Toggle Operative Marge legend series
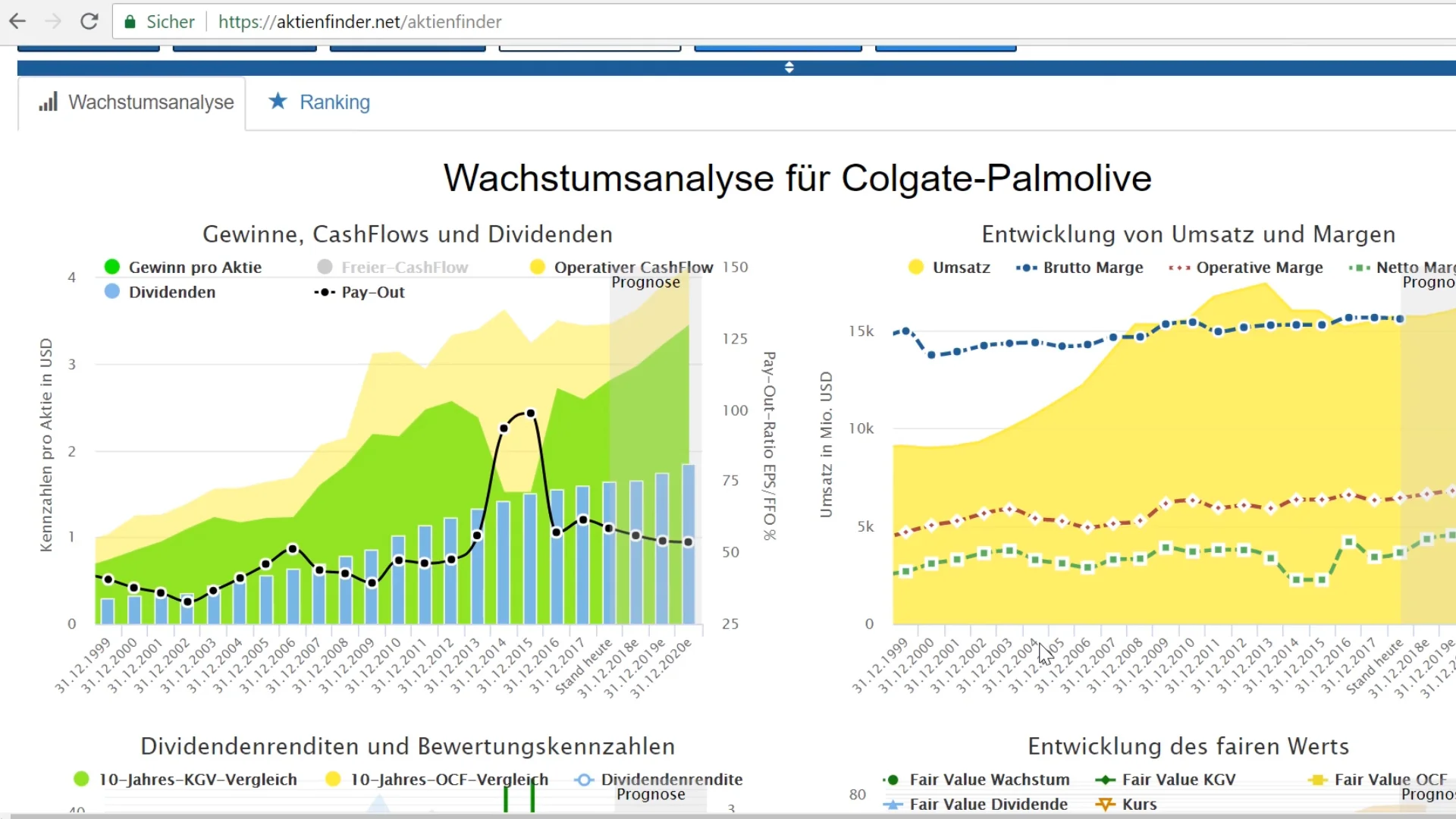 pos(1246,267)
